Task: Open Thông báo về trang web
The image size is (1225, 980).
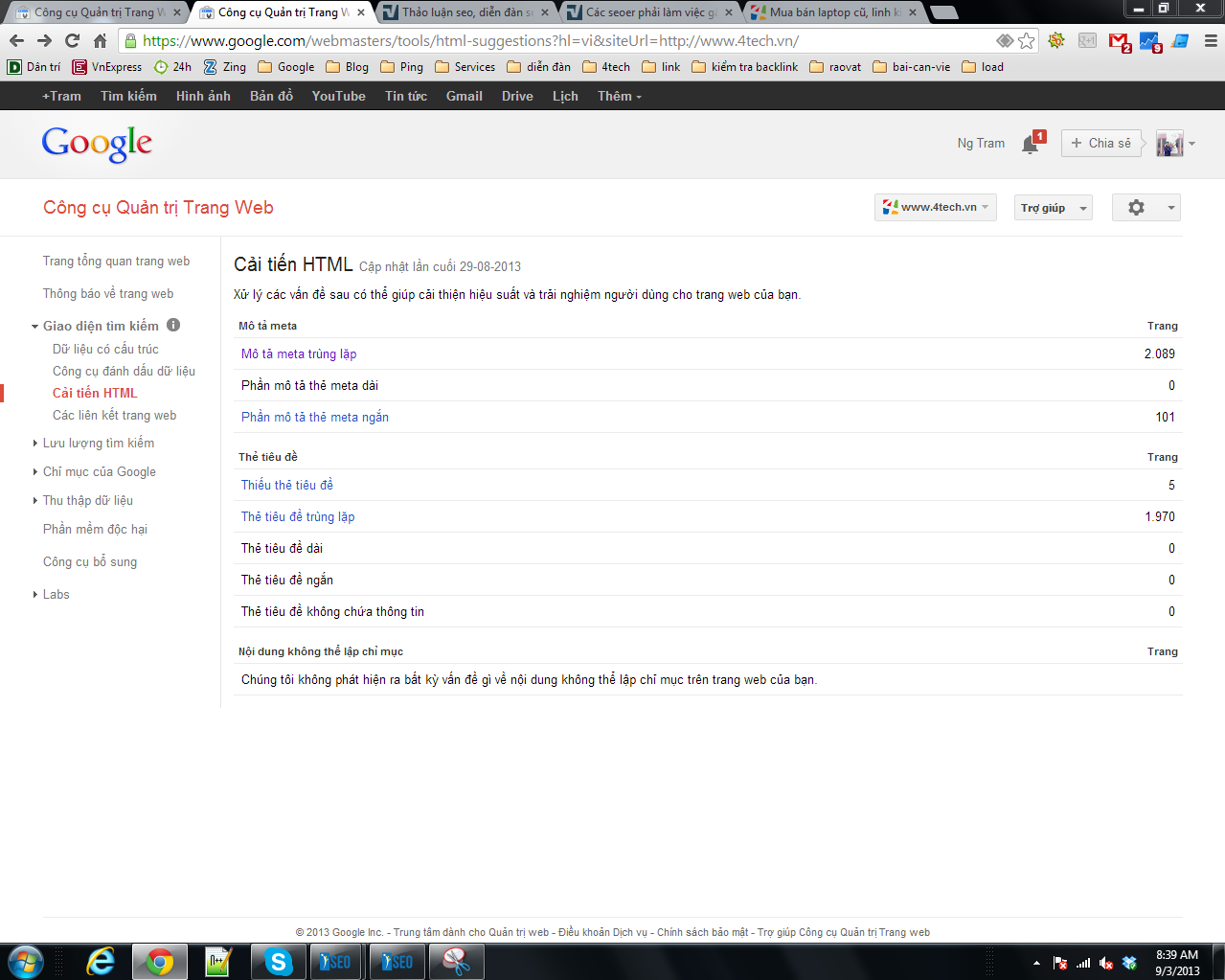Action: click(x=108, y=293)
